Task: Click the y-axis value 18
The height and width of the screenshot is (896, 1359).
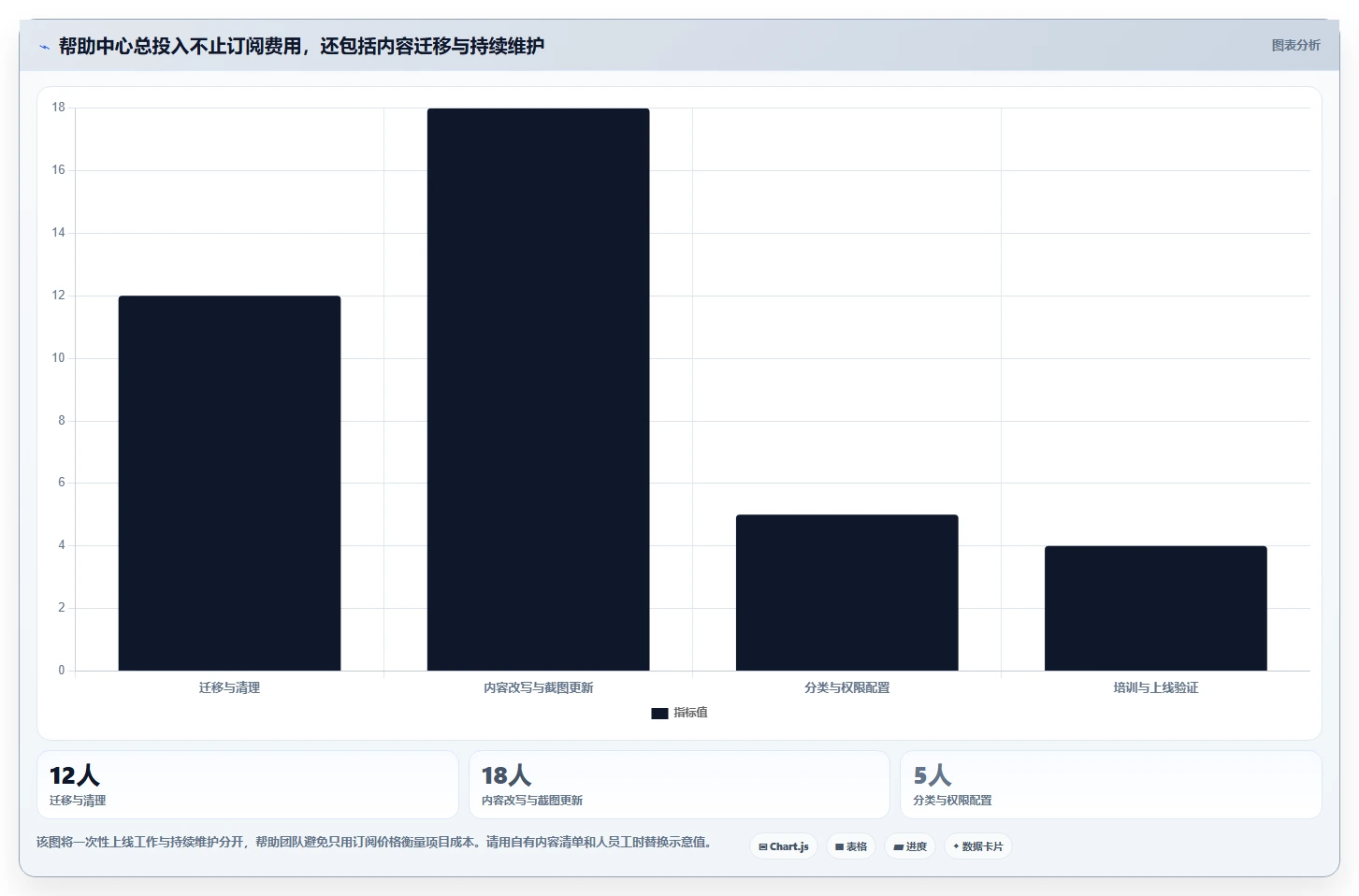Action: [59, 108]
